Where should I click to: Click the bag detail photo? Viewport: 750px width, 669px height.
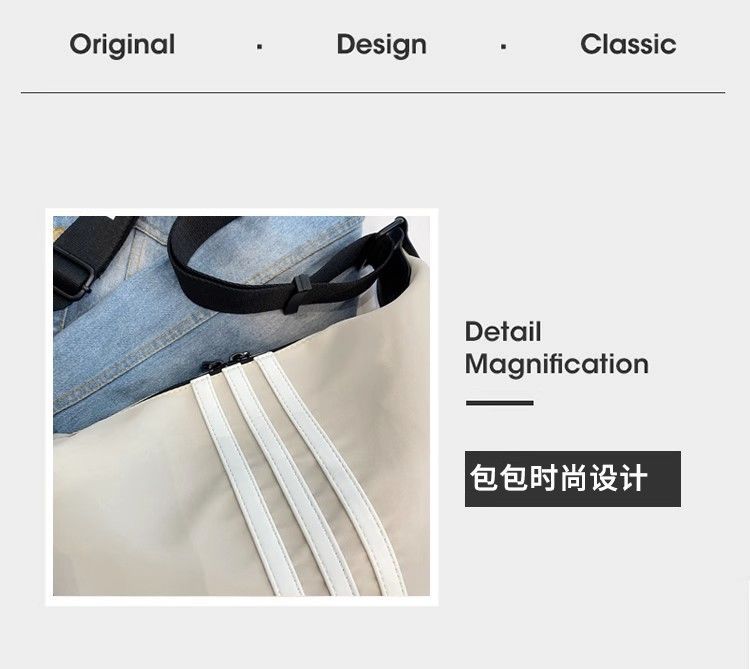click(242, 406)
